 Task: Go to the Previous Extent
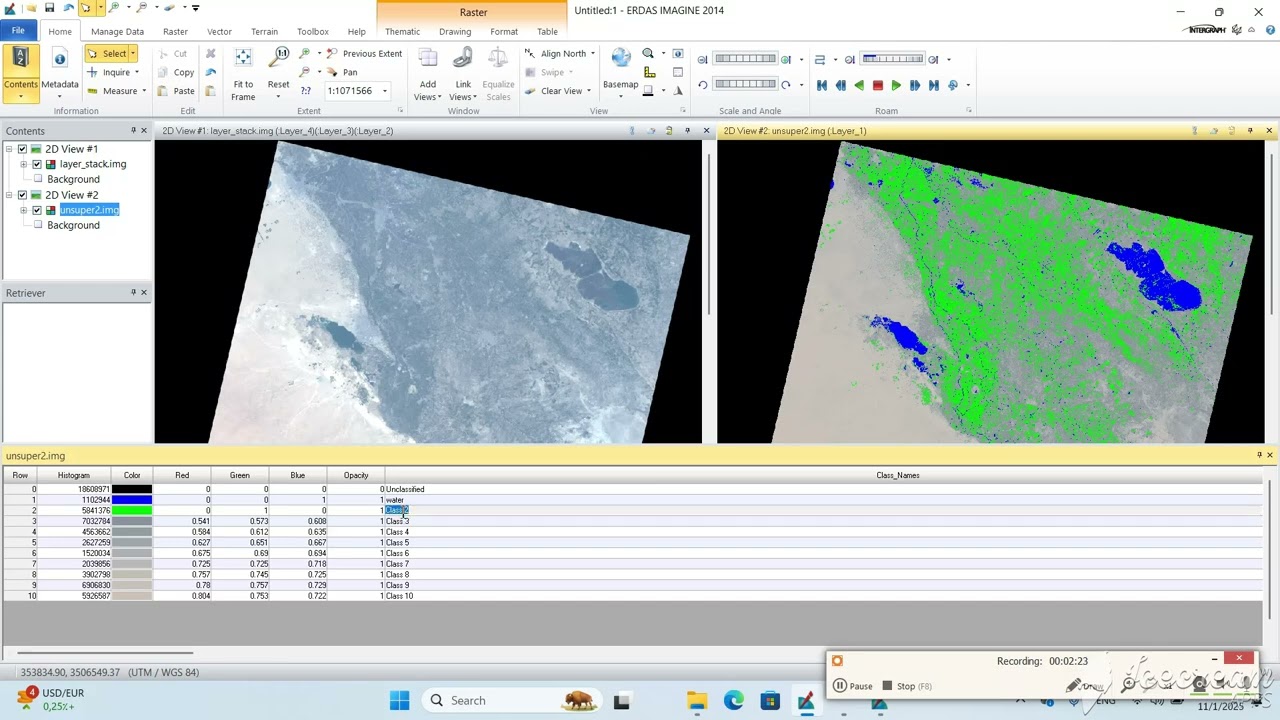click(x=364, y=53)
